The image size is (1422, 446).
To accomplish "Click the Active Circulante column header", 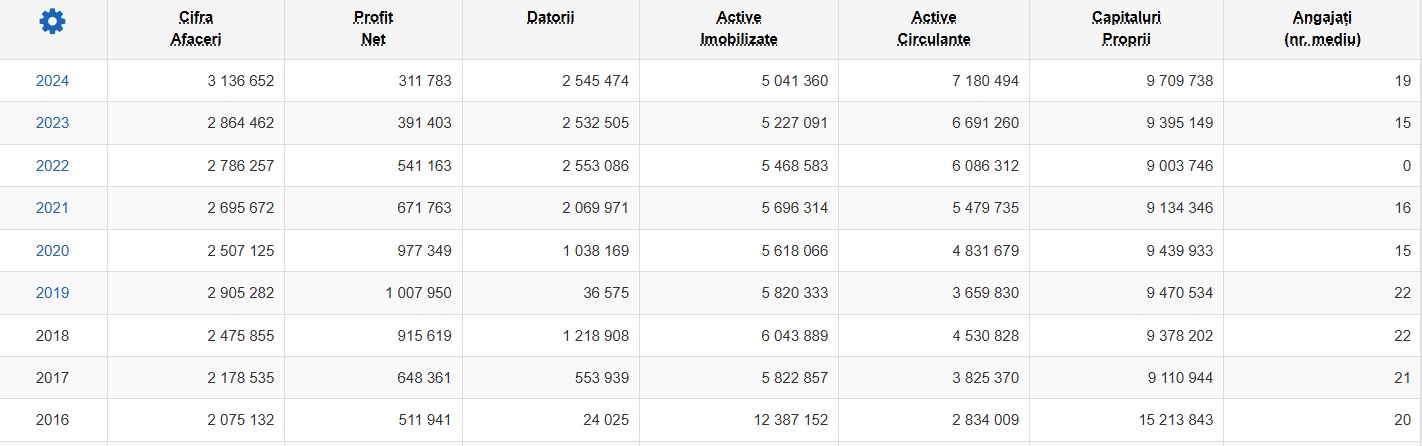I will point(934,29).
